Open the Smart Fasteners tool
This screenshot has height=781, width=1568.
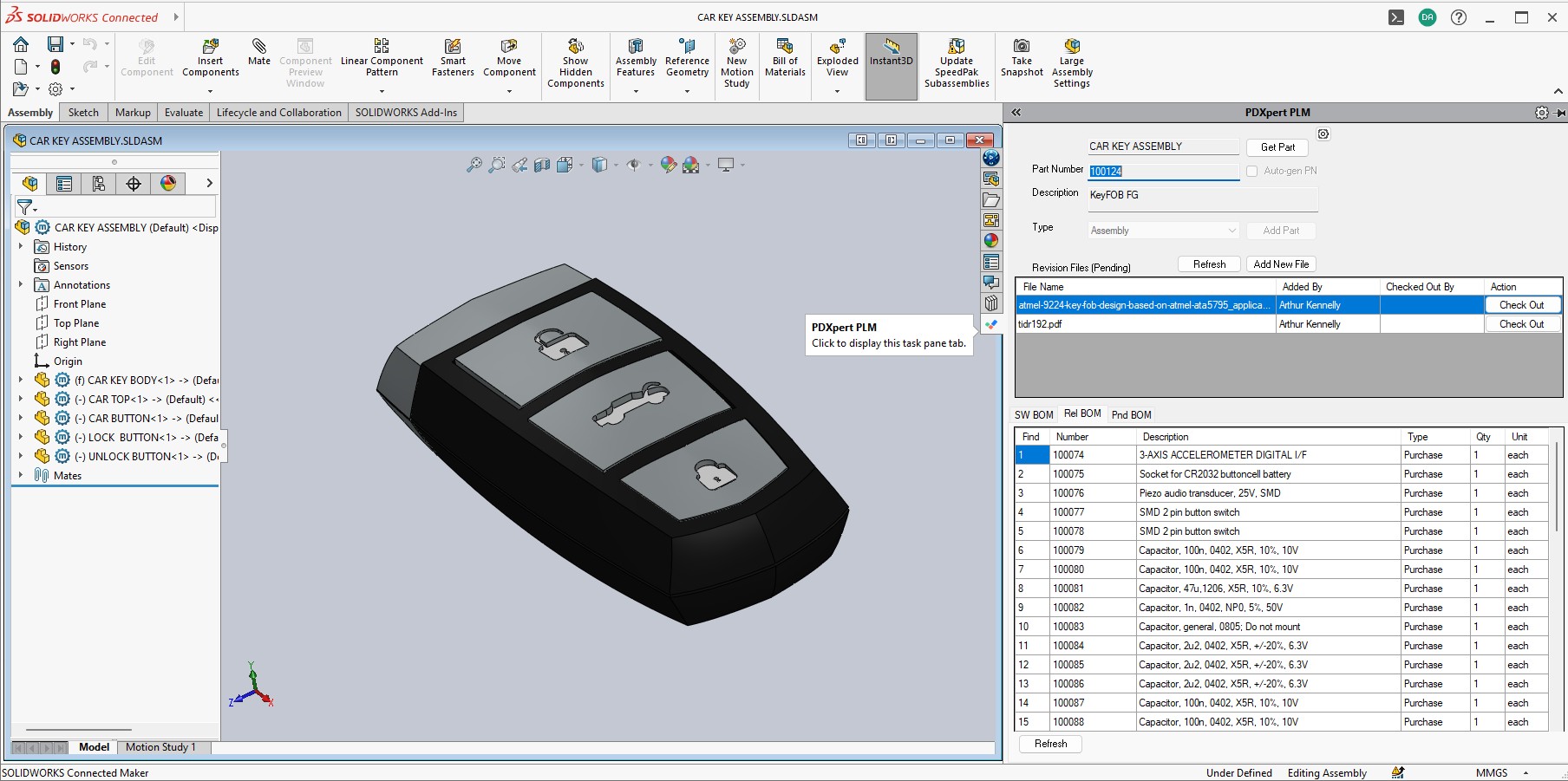pos(453,58)
